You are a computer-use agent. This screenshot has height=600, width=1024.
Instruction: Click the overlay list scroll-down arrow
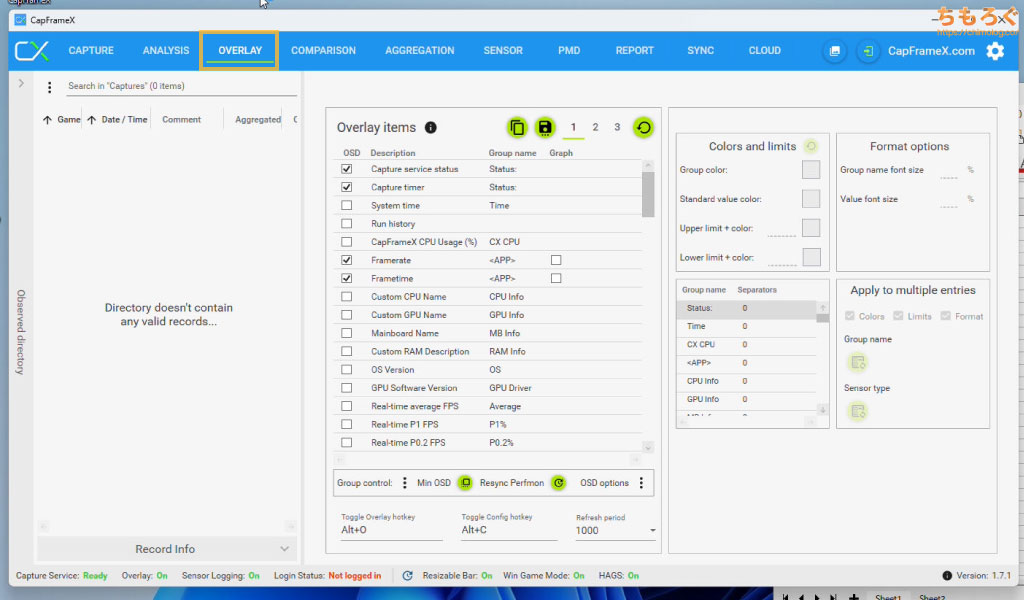point(648,448)
